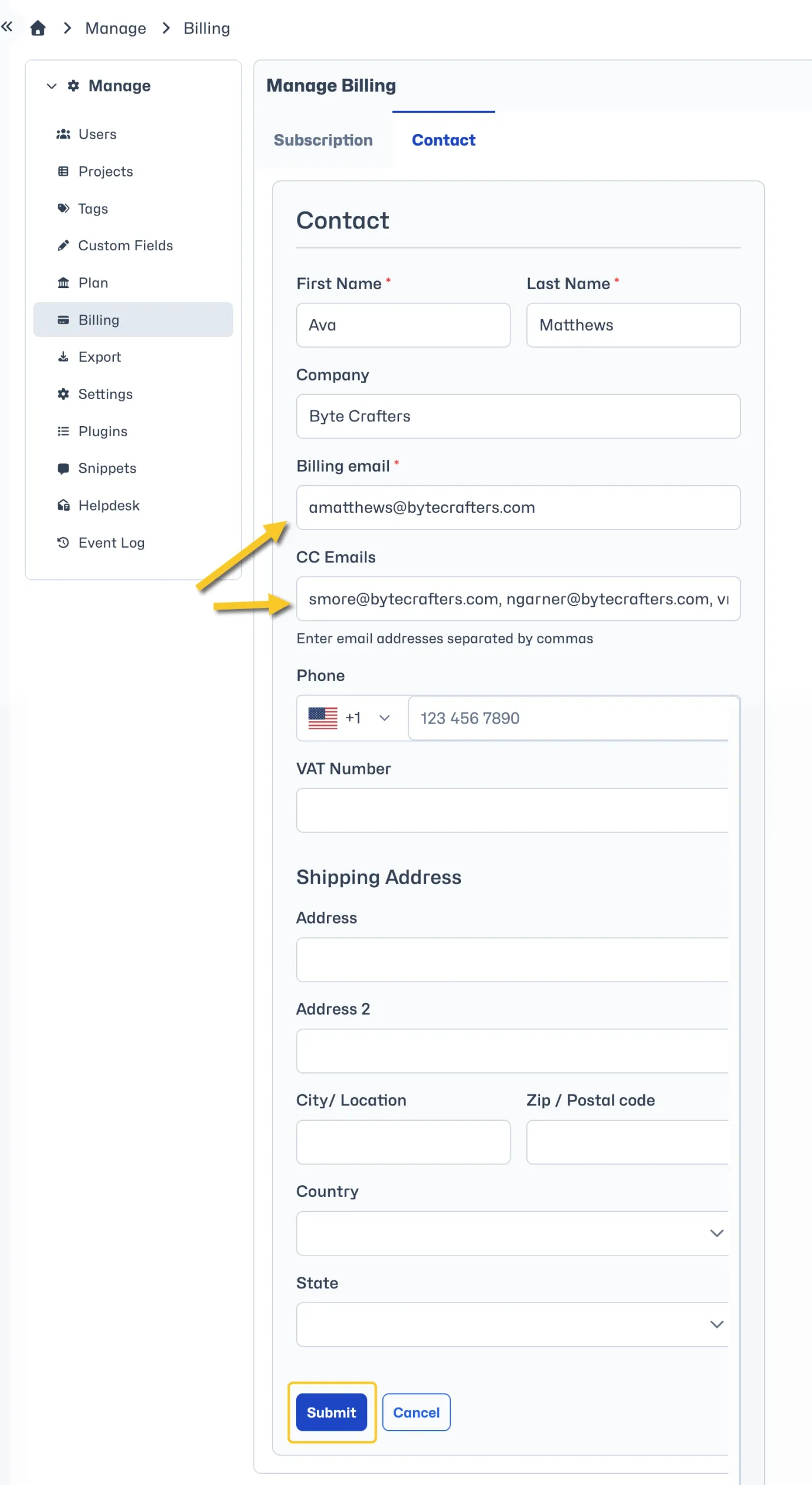The width and height of the screenshot is (812, 1485).
Task: Switch to the Subscription tab
Action: [x=323, y=140]
